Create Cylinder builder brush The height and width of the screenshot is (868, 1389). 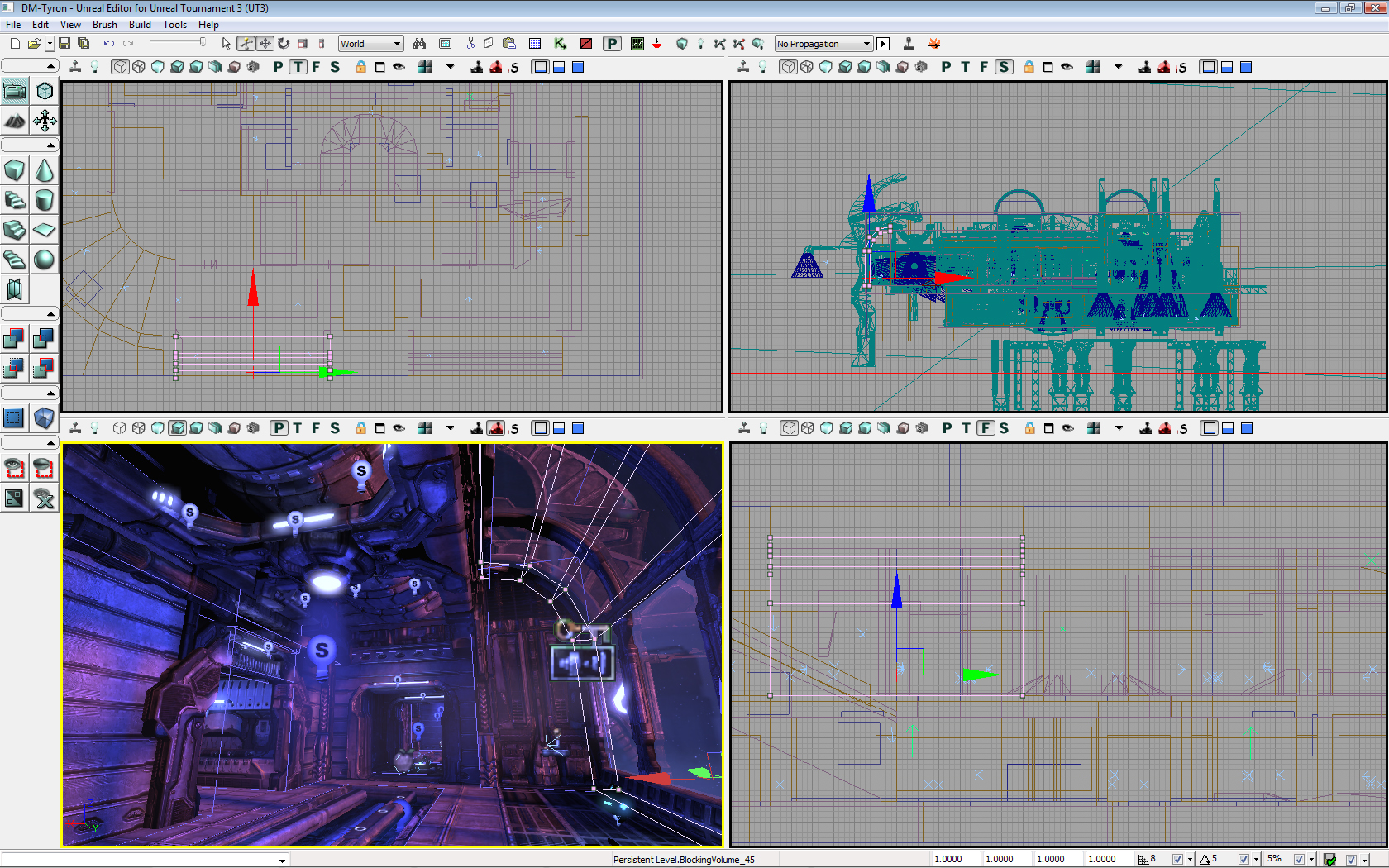(45, 200)
